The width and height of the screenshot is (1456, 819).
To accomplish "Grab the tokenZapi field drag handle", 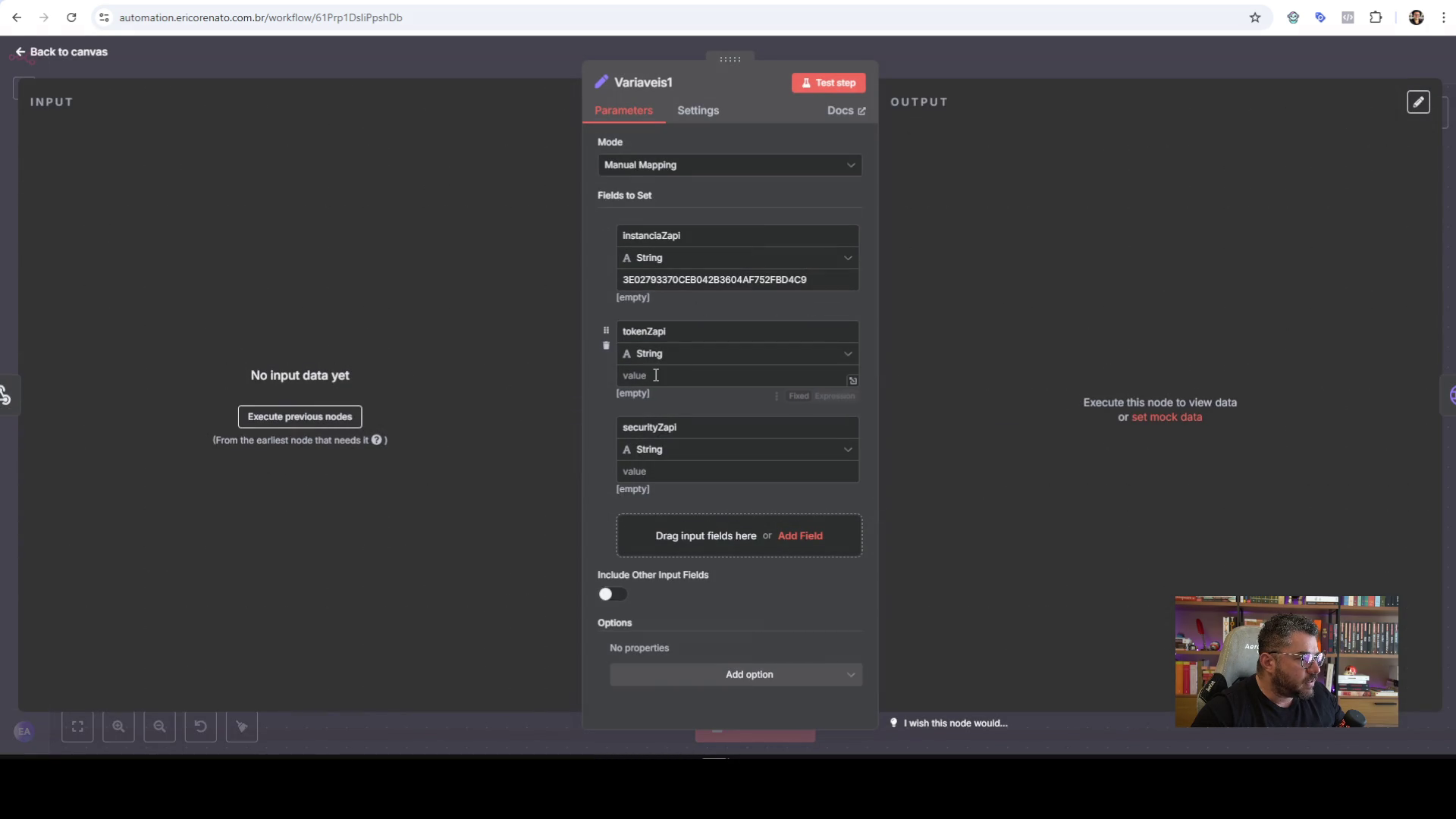I will click(606, 331).
